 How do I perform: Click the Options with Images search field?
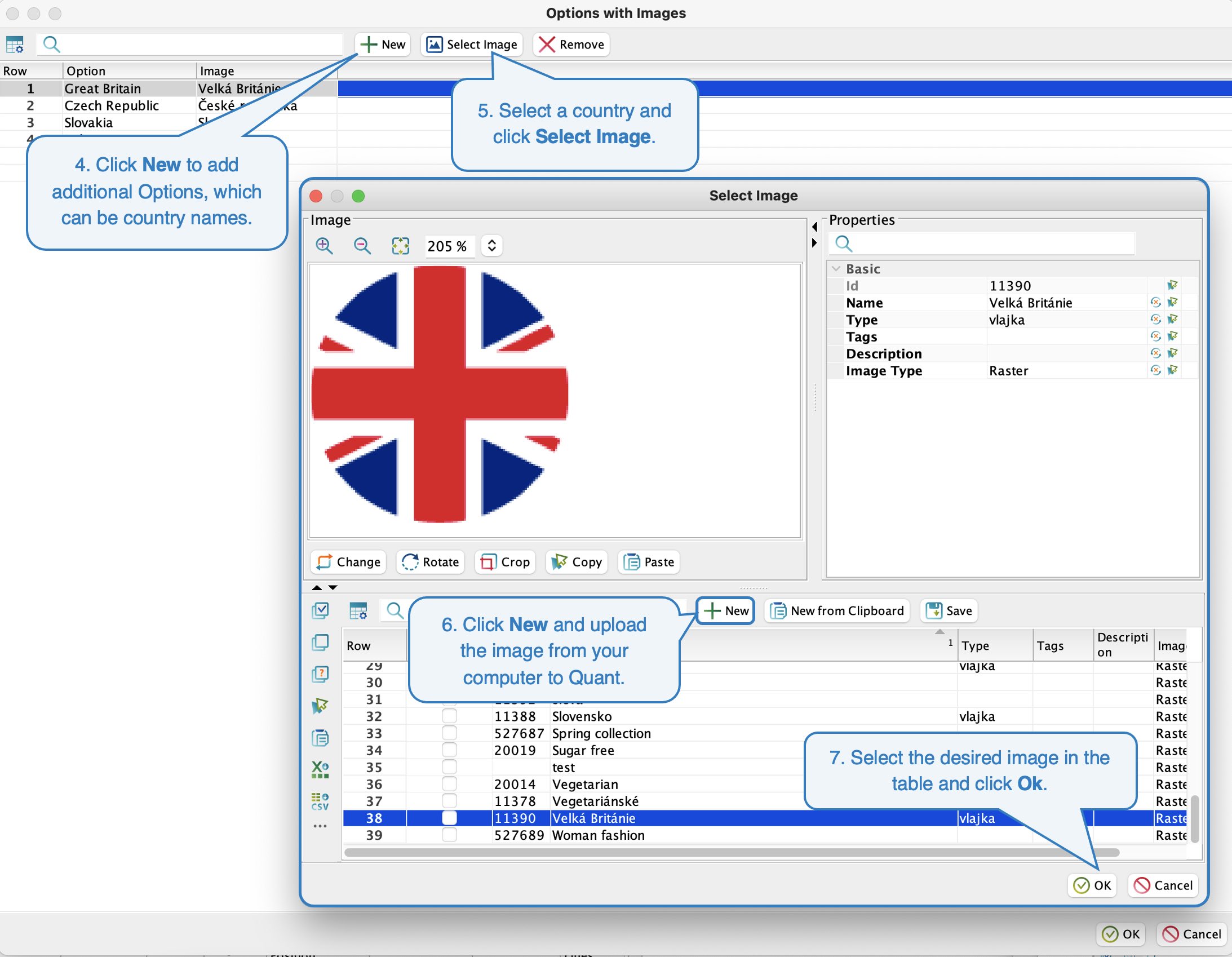coord(190,44)
